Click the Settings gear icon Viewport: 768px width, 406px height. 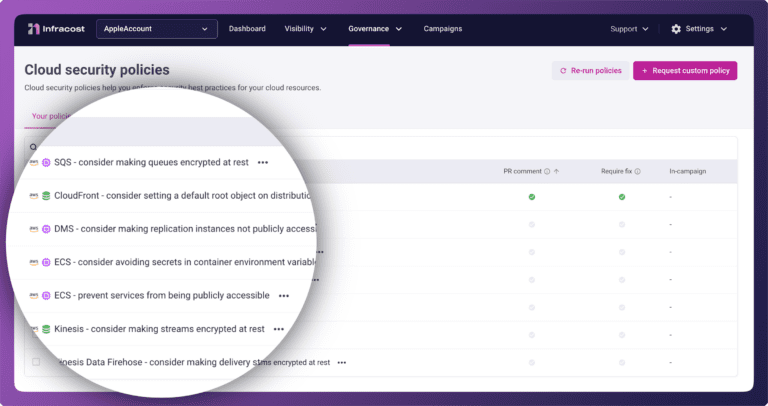coord(676,29)
